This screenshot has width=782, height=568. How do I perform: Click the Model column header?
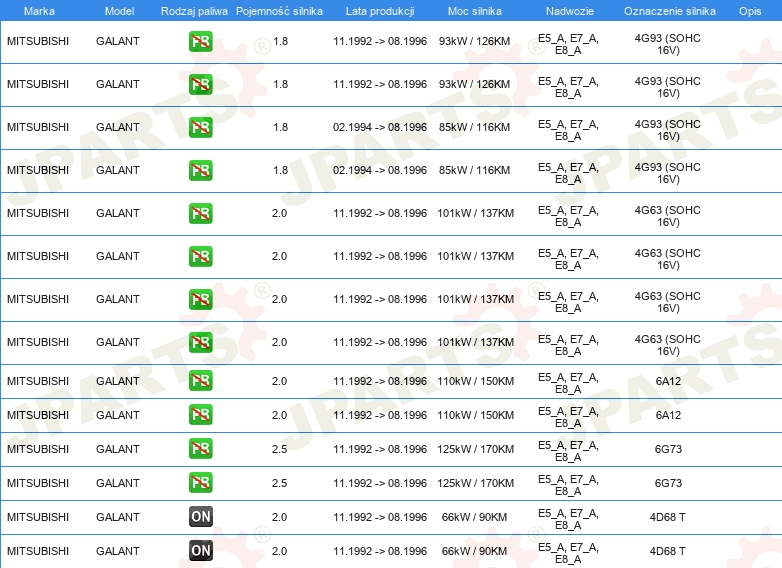[x=119, y=11]
